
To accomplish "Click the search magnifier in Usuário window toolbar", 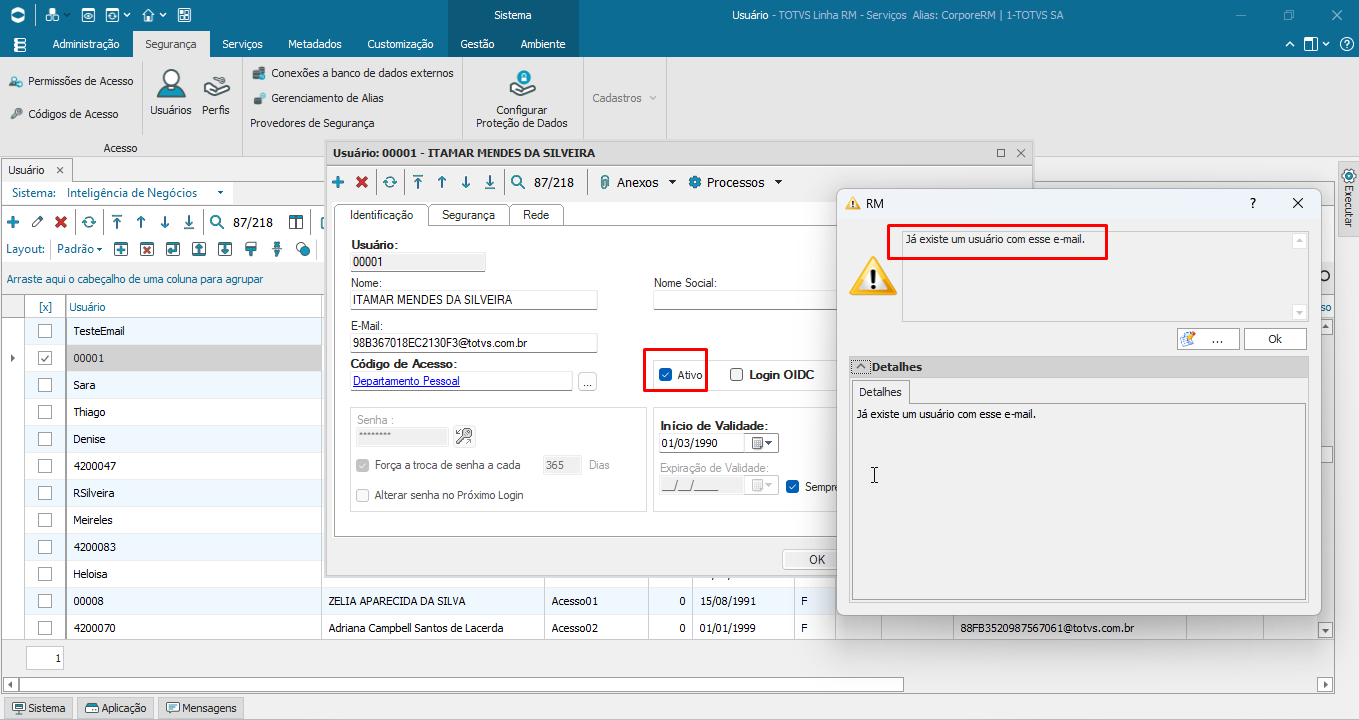I will 518,182.
